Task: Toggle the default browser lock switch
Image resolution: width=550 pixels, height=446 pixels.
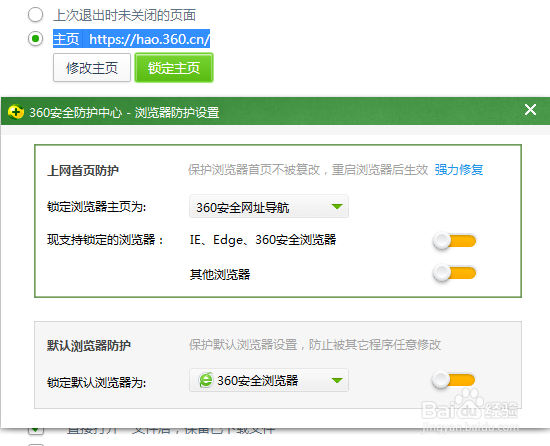Action: [454, 380]
